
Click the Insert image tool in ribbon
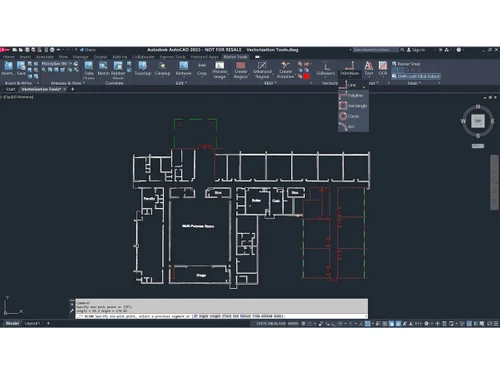point(8,68)
